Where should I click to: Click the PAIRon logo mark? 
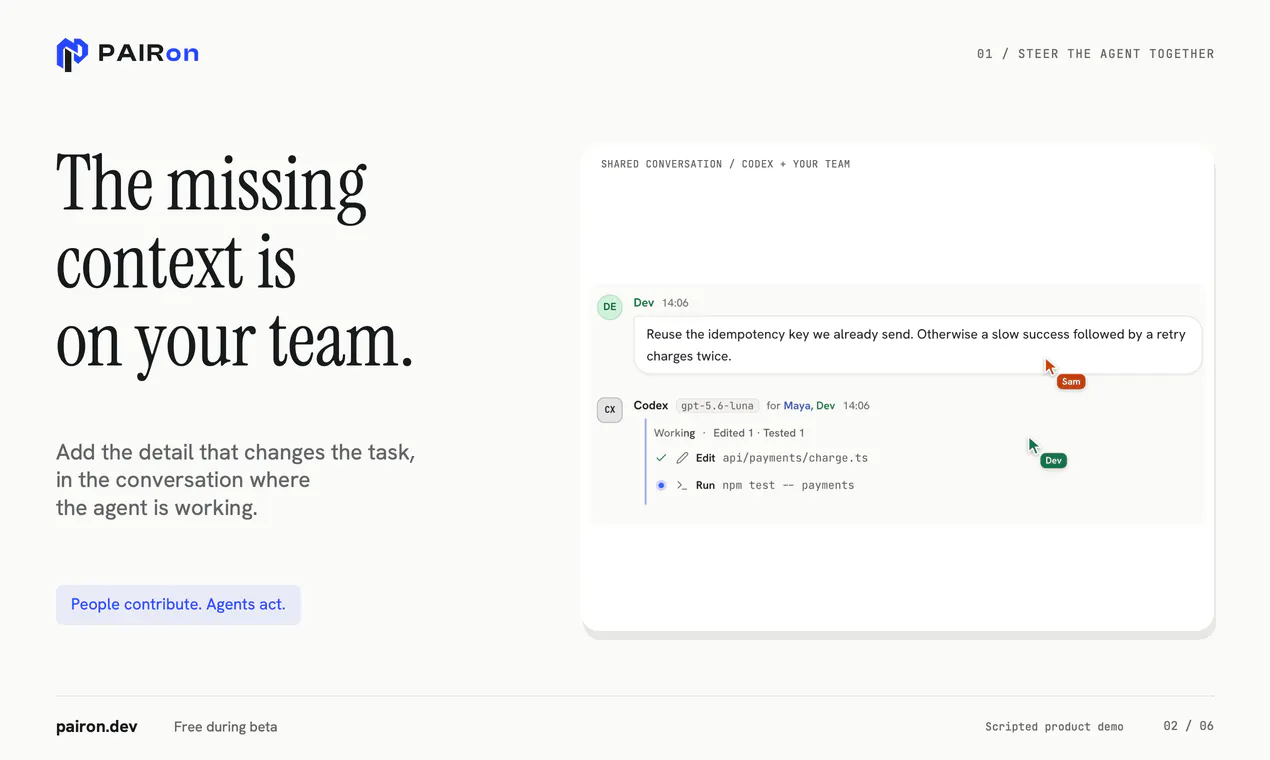pos(72,54)
